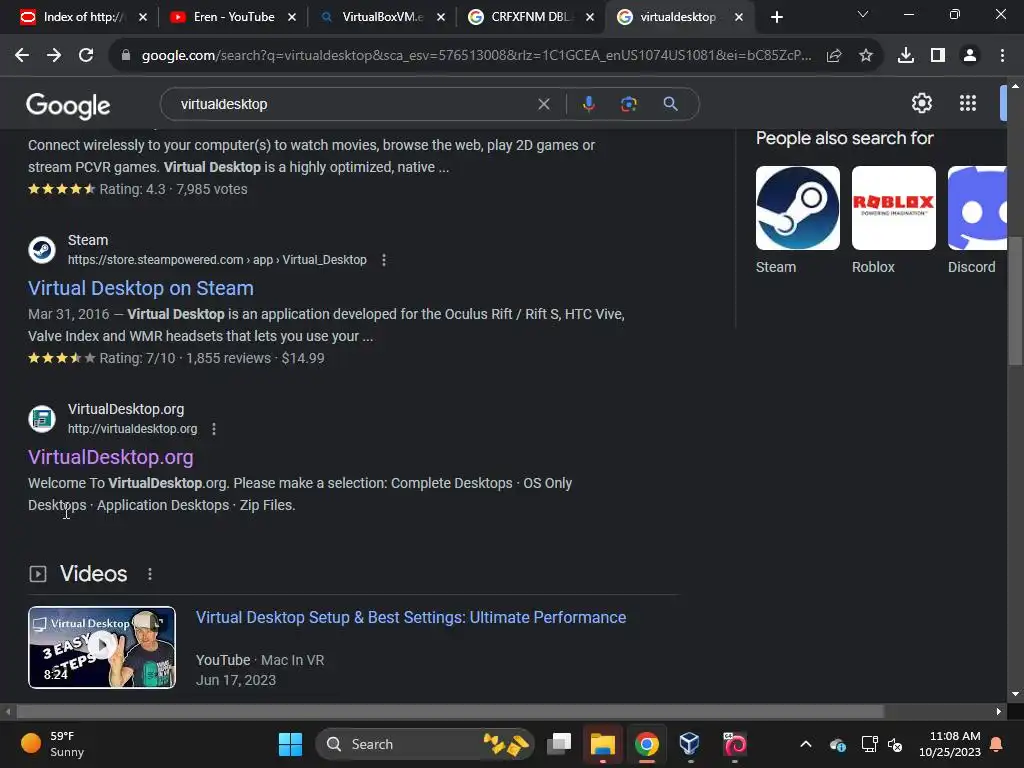Submit search with magnifier icon

click(x=670, y=104)
